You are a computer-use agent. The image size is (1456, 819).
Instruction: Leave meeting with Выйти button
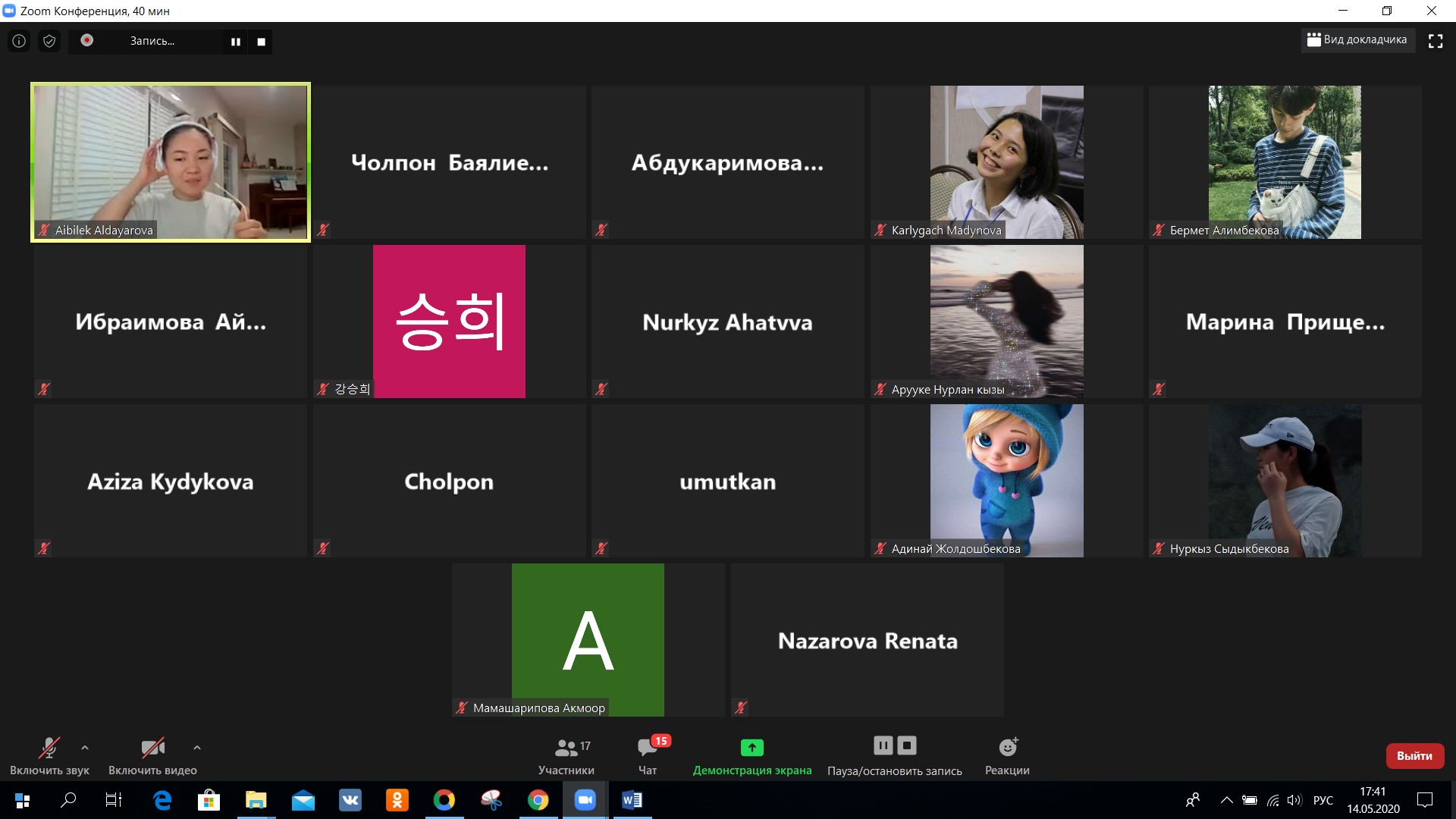[x=1414, y=756]
